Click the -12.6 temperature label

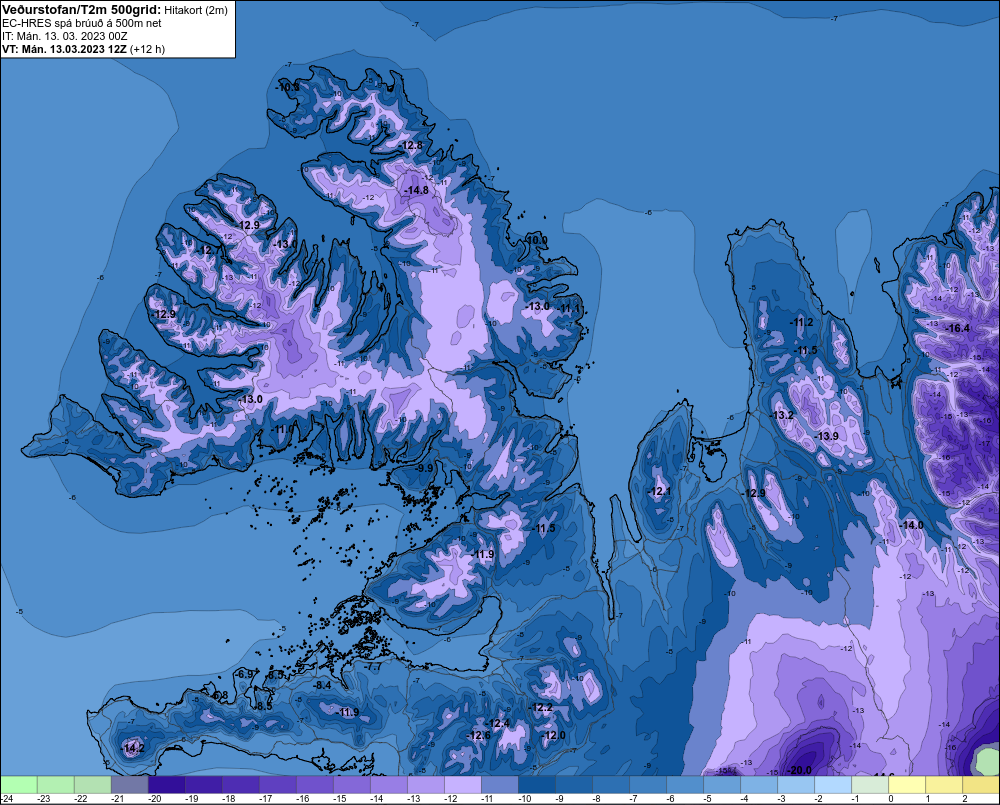[478, 735]
